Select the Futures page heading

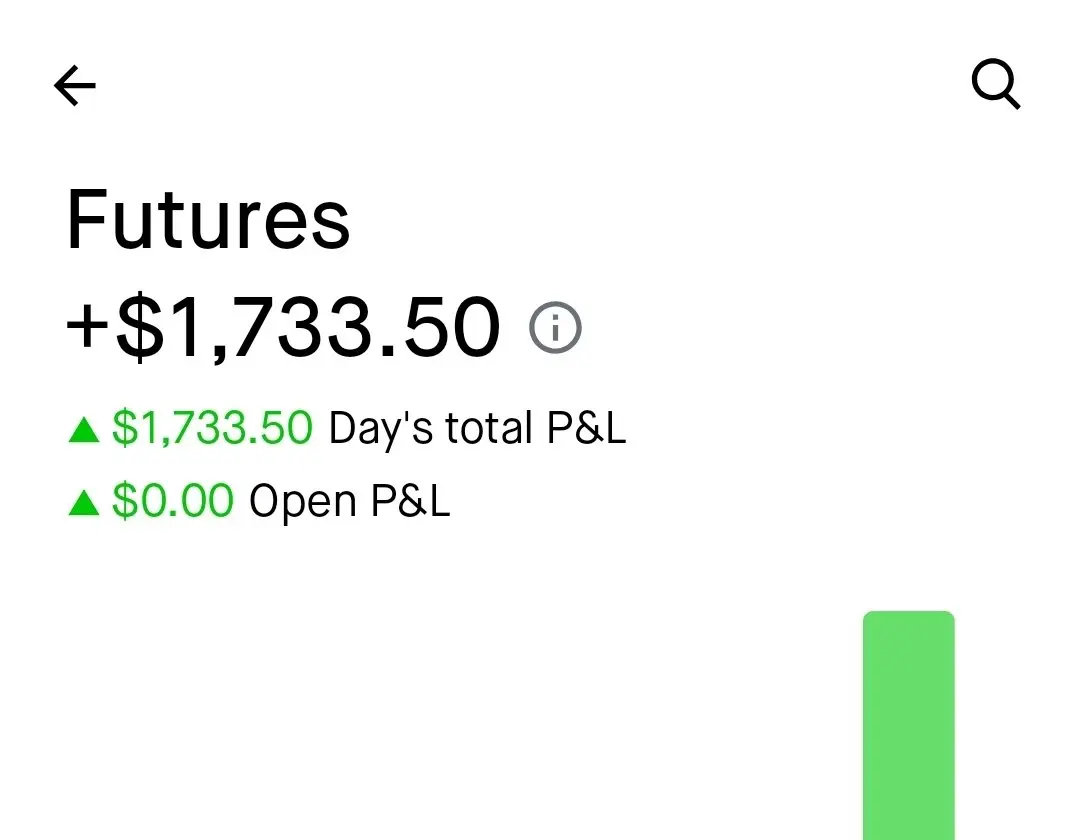coord(208,220)
